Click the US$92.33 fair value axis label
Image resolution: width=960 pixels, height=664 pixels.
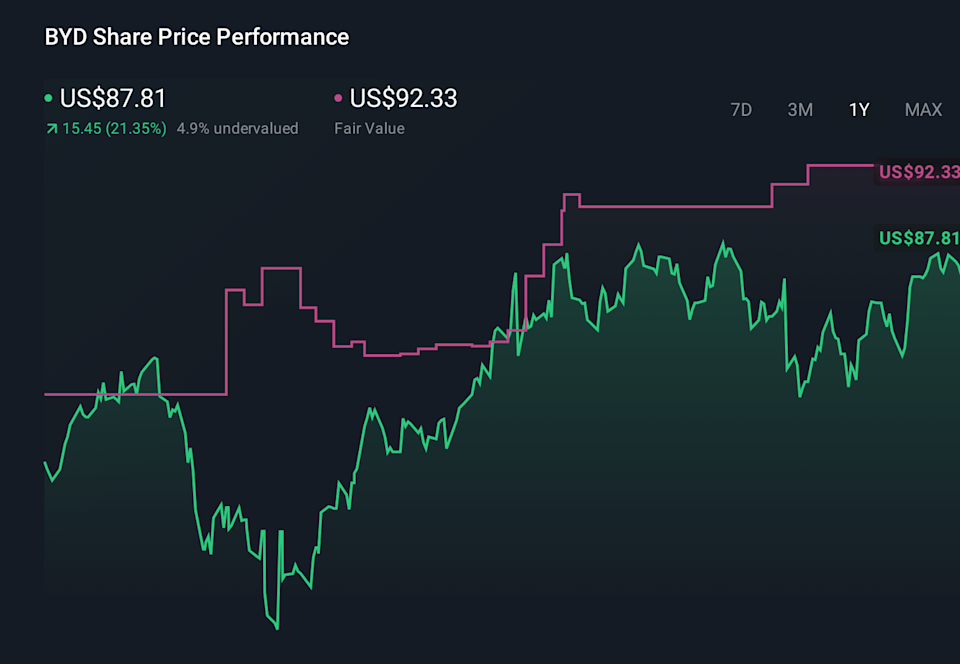click(916, 172)
